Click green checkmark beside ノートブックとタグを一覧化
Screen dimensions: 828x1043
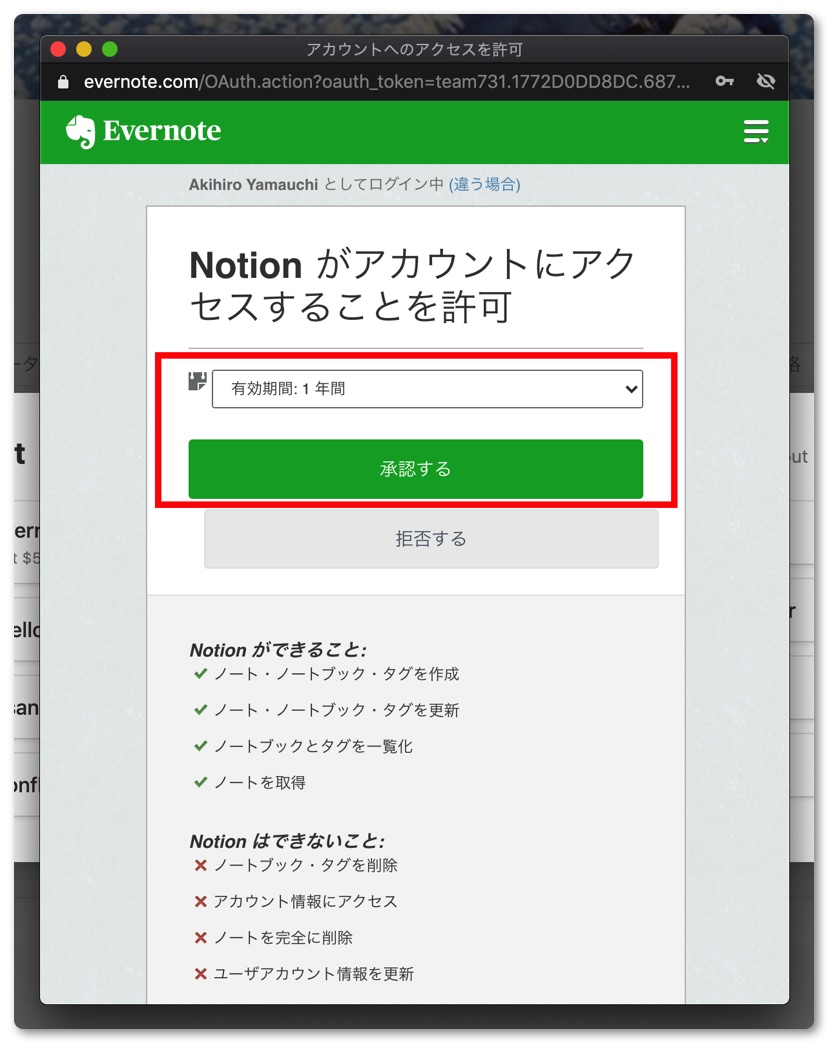[200, 746]
